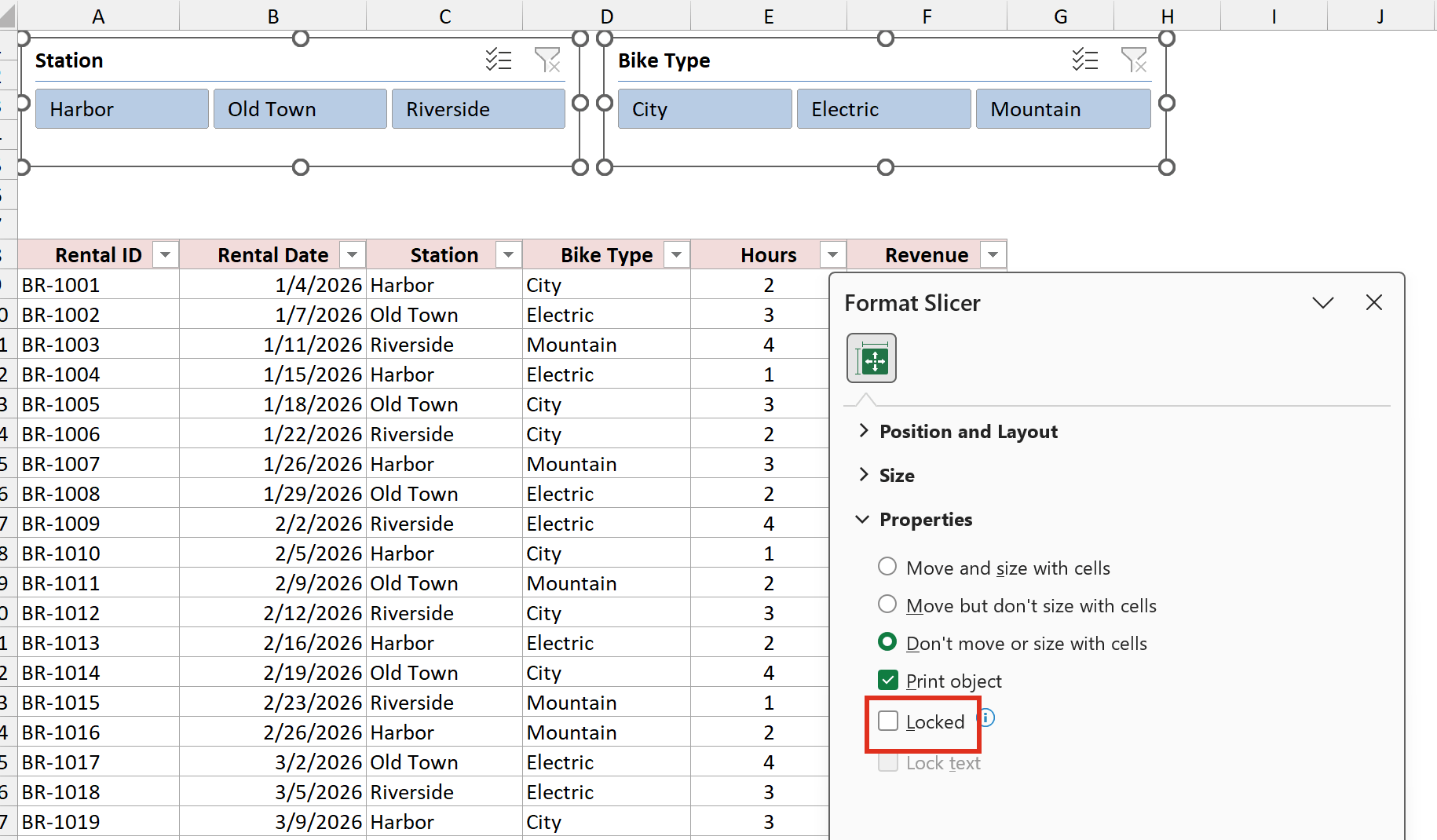Filter by Electric in Bike Type slicer
The width and height of the screenshot is (1437, 840).
point(883,109)
